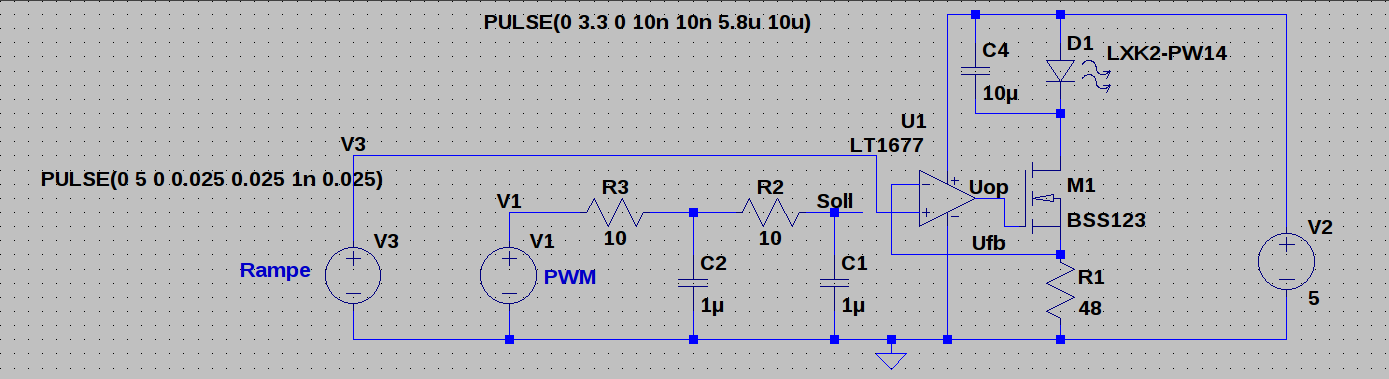
Task: Select the capacitor C2 symbol
Action: (692, 282)
